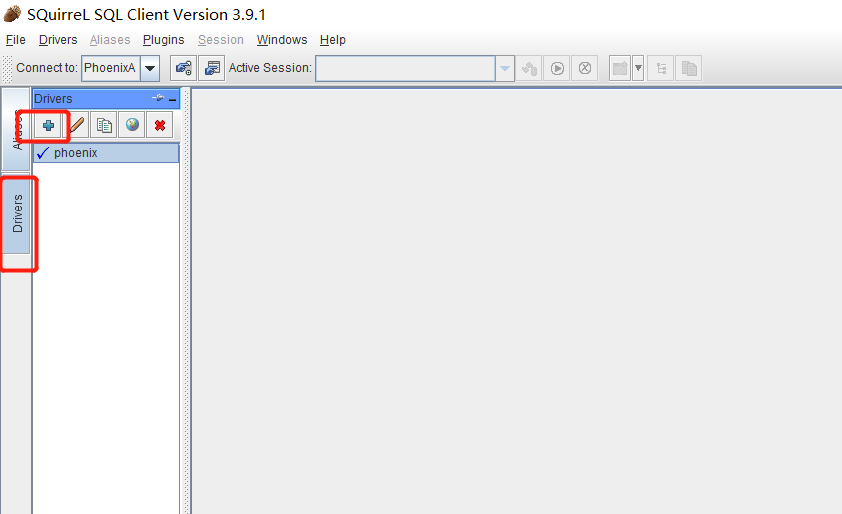Expand the Active Session dropdown arrow
The width and height of the screenshot is (842, 514).
click(505, 68)
